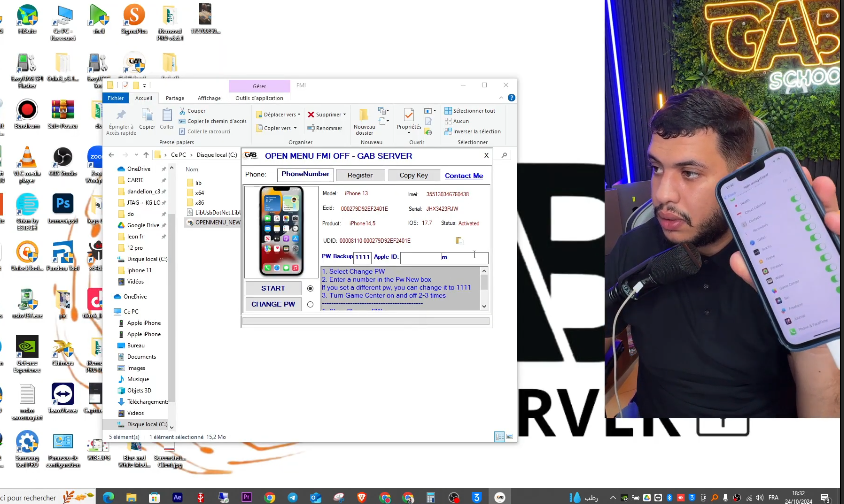Click the Copy Key button
844x504 pixels.
pyautogui.click(x=413, y=175)
